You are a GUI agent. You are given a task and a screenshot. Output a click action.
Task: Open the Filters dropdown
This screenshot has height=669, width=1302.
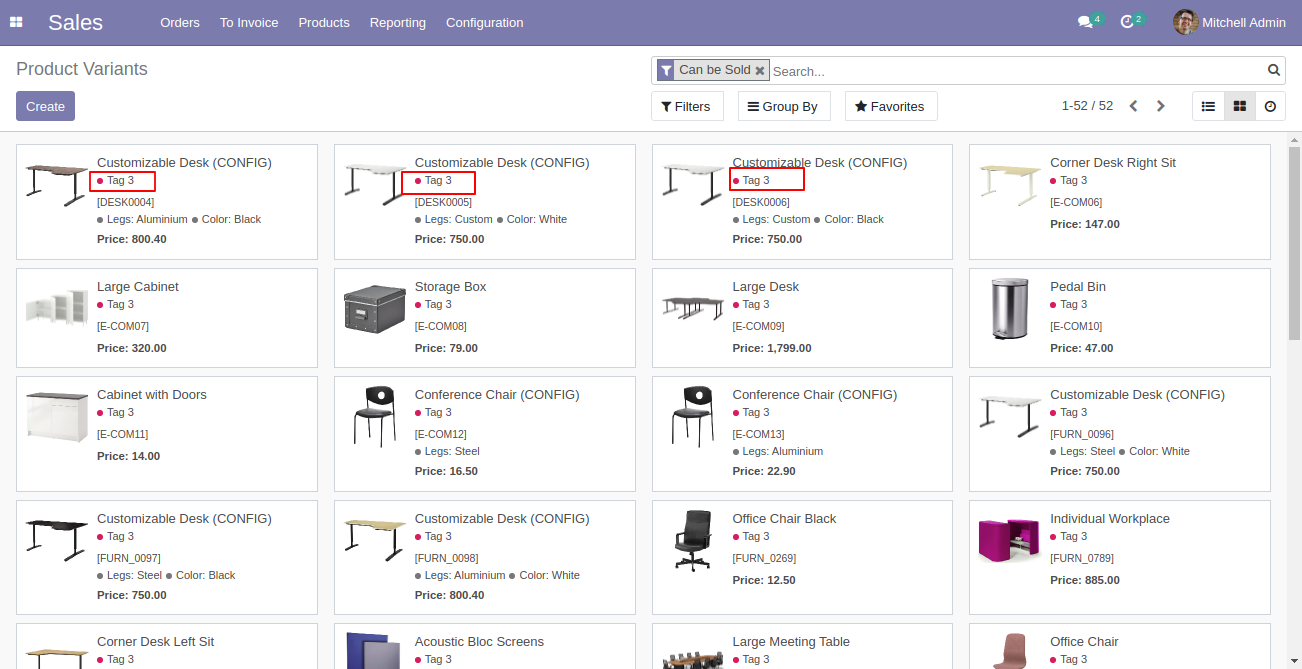pyautogui.click(x=687, y=106)
